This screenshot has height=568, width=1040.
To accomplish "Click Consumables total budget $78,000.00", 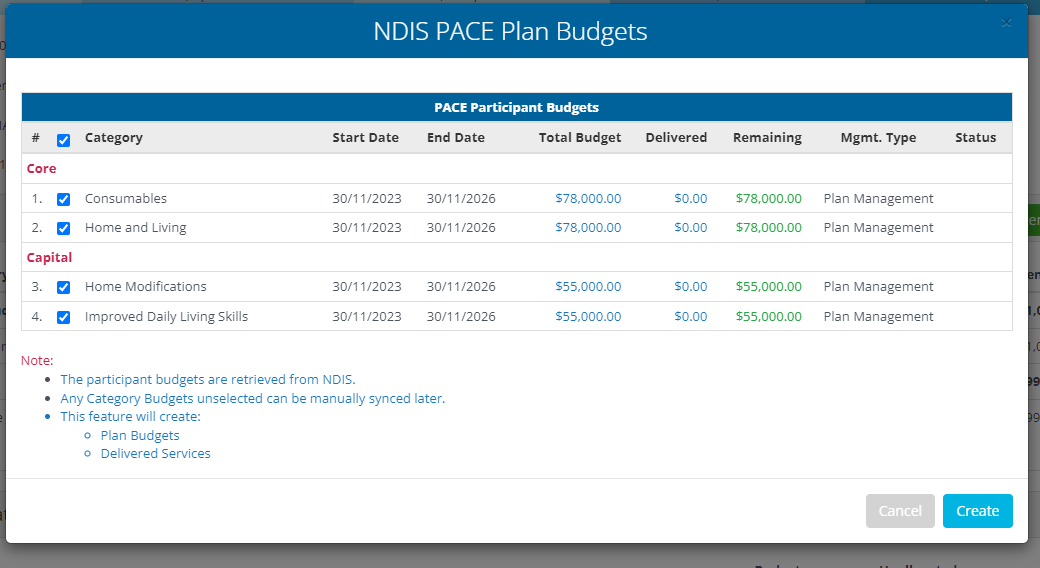I will pos(588,198).
